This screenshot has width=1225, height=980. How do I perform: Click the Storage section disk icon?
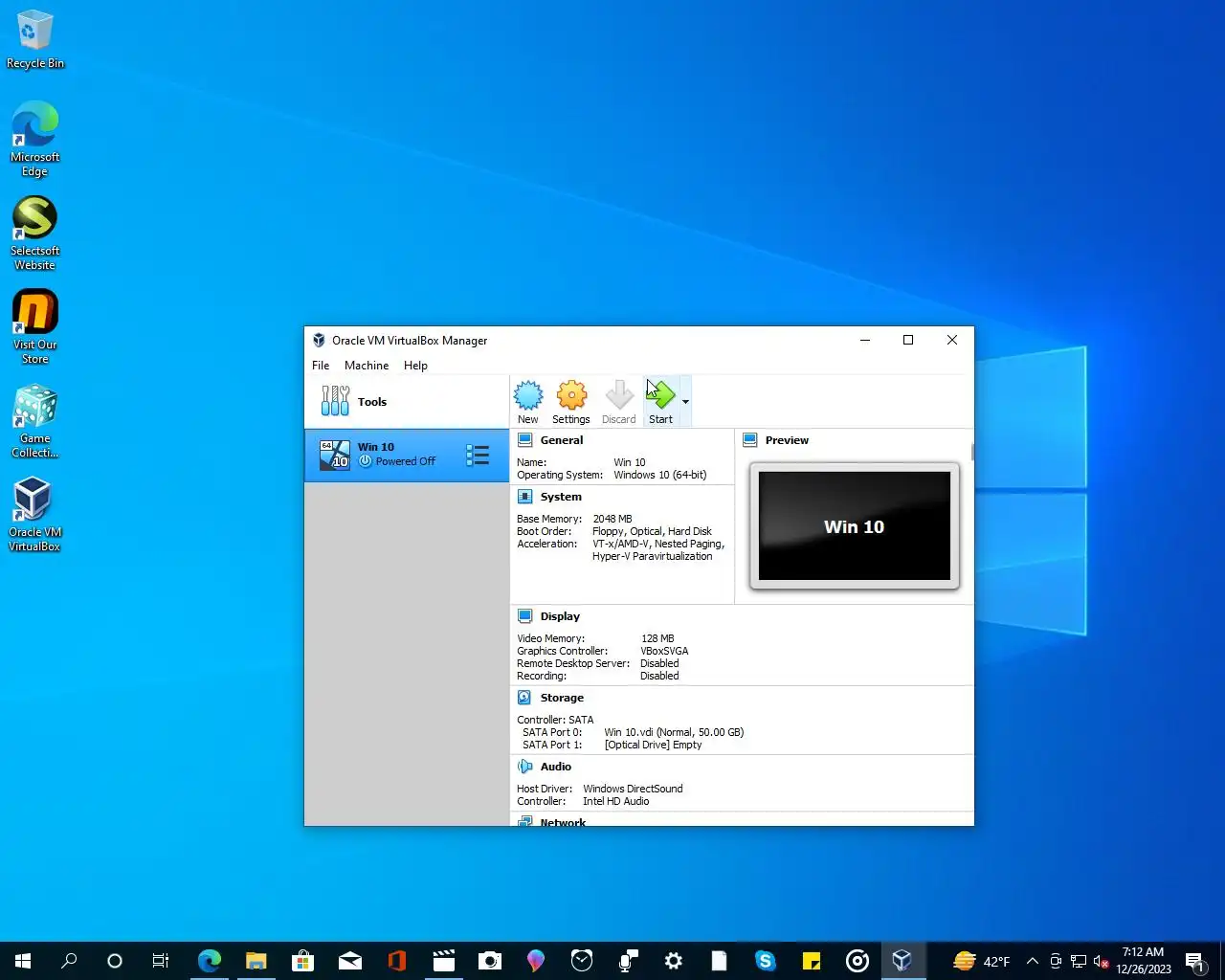coord(525,698)
